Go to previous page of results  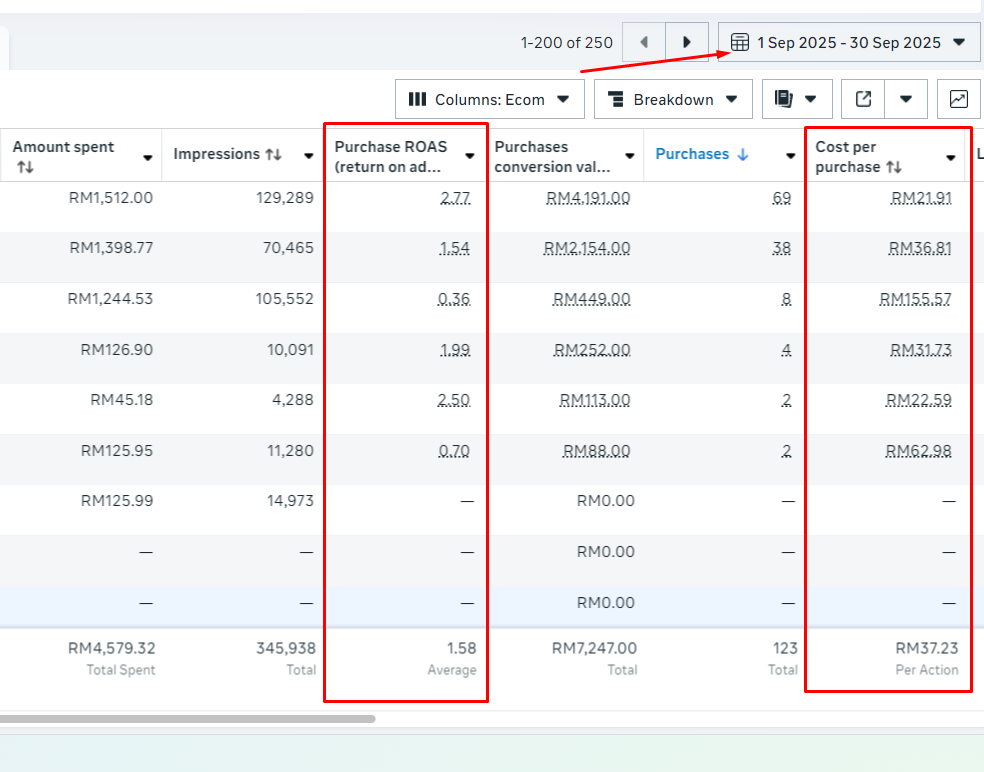644,42
